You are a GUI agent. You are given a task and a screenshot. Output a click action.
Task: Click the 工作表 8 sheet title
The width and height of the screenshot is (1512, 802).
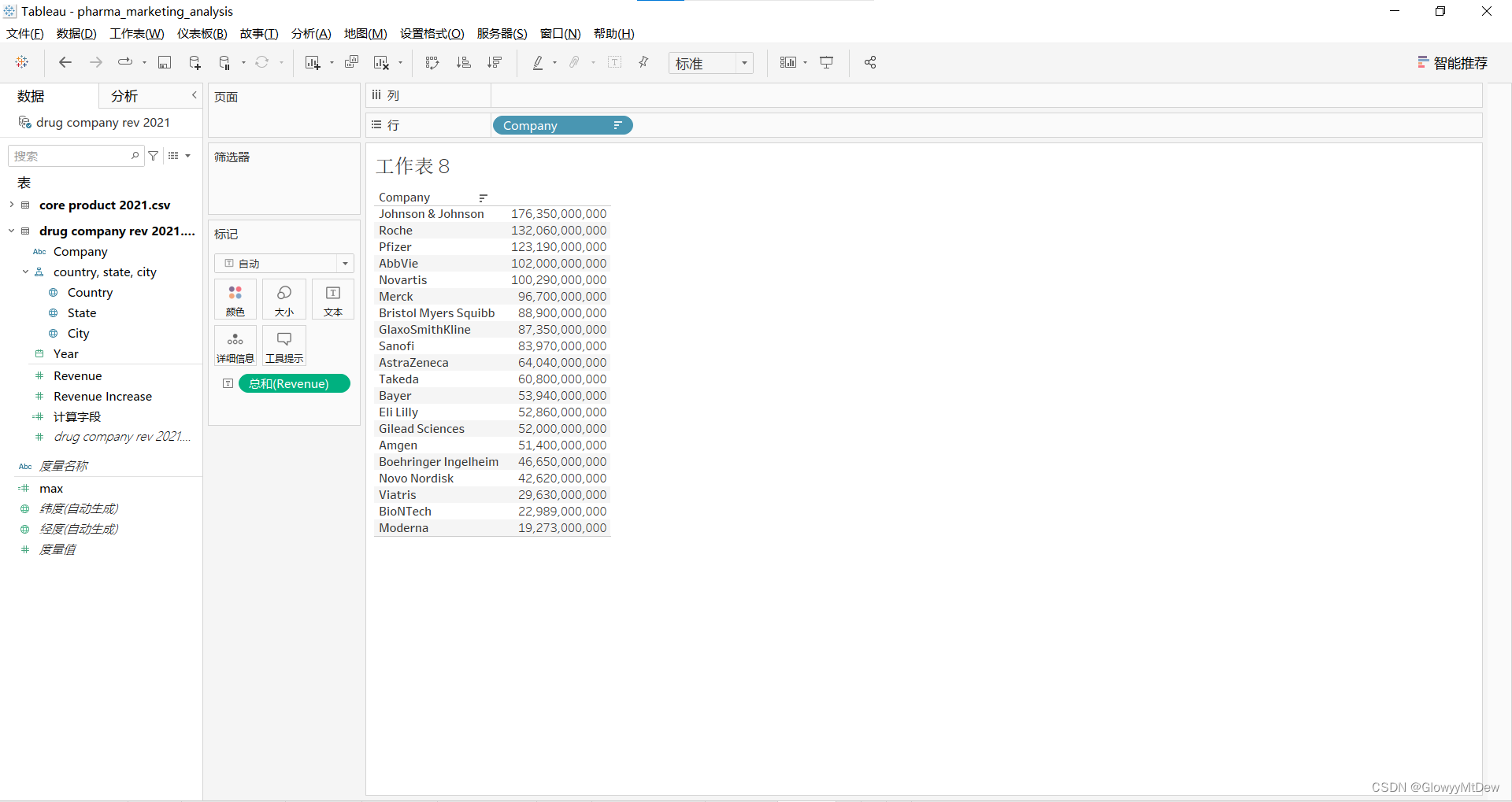[413, 166]
